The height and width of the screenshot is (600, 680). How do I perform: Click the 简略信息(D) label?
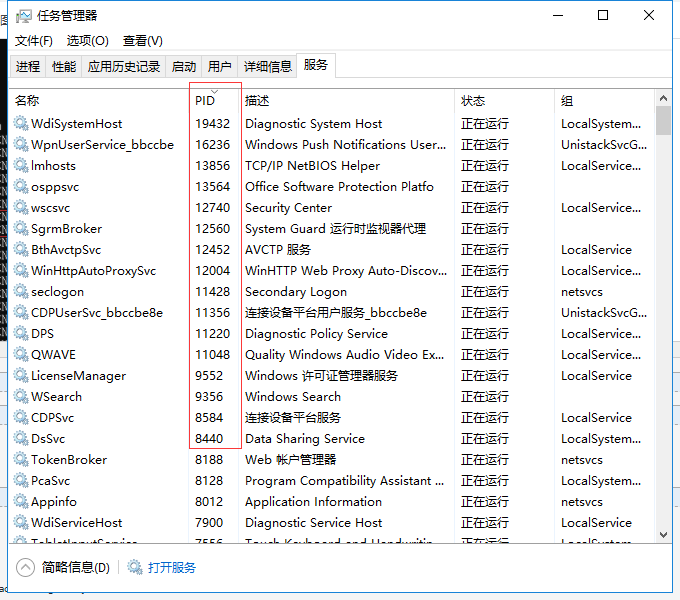coord(75,567)
